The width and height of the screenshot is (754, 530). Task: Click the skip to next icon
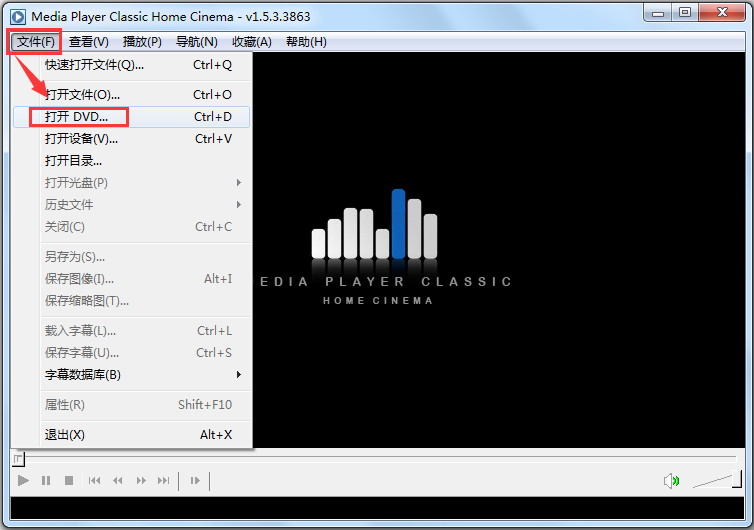coord(164,481)
